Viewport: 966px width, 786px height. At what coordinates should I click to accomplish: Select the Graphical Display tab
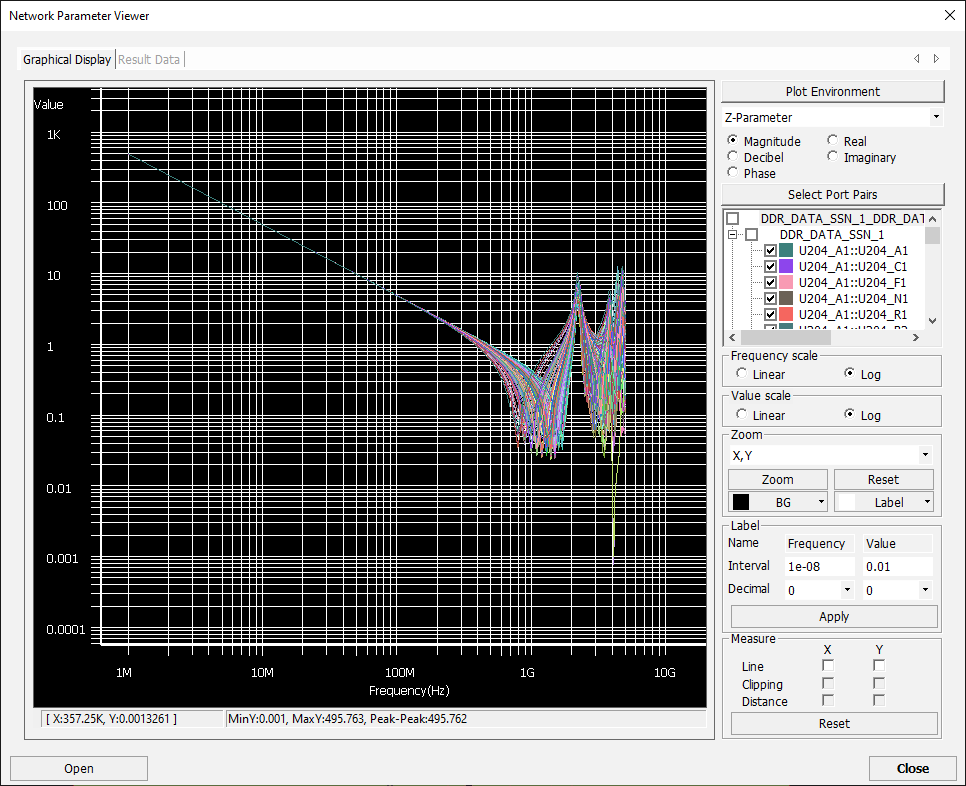click(x=67, y=59)
